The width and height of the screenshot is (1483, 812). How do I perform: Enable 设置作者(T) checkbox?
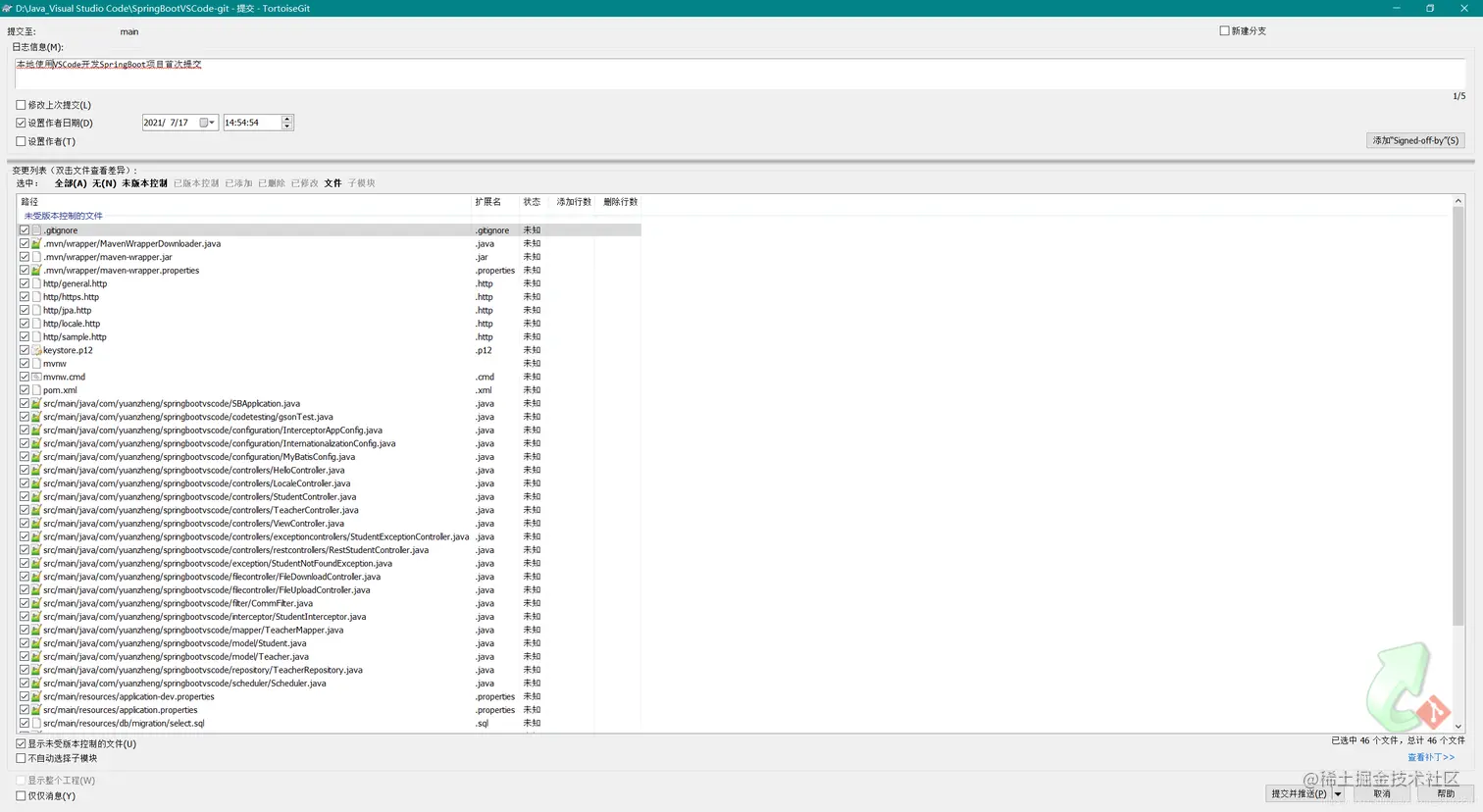[21, 141]
